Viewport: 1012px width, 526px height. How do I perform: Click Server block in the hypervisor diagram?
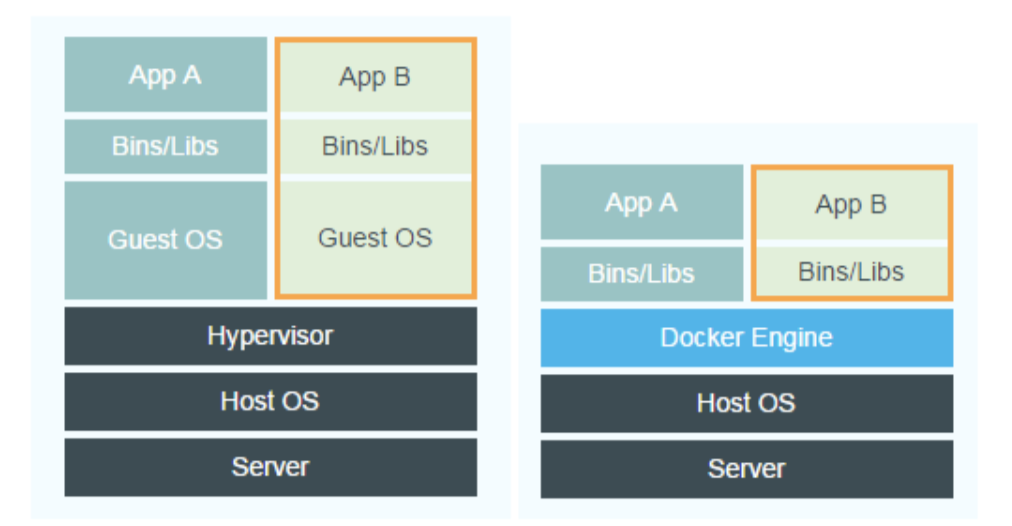[x=270, y=467]
